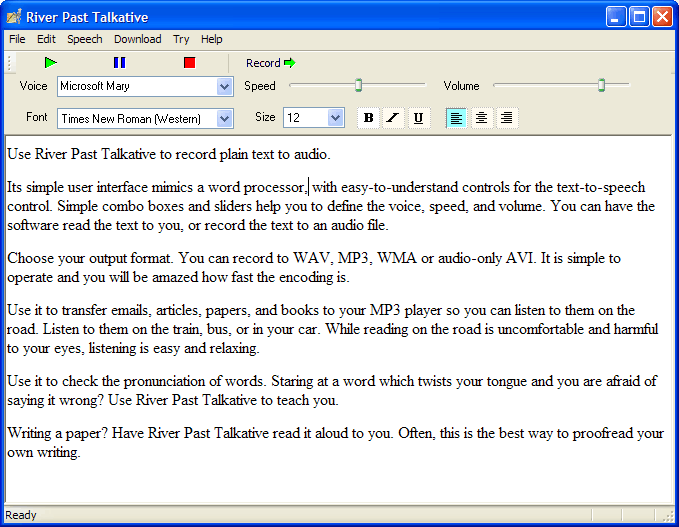Click the toolbar drag handle grip
Screen dimensions: 679x527
9,63
